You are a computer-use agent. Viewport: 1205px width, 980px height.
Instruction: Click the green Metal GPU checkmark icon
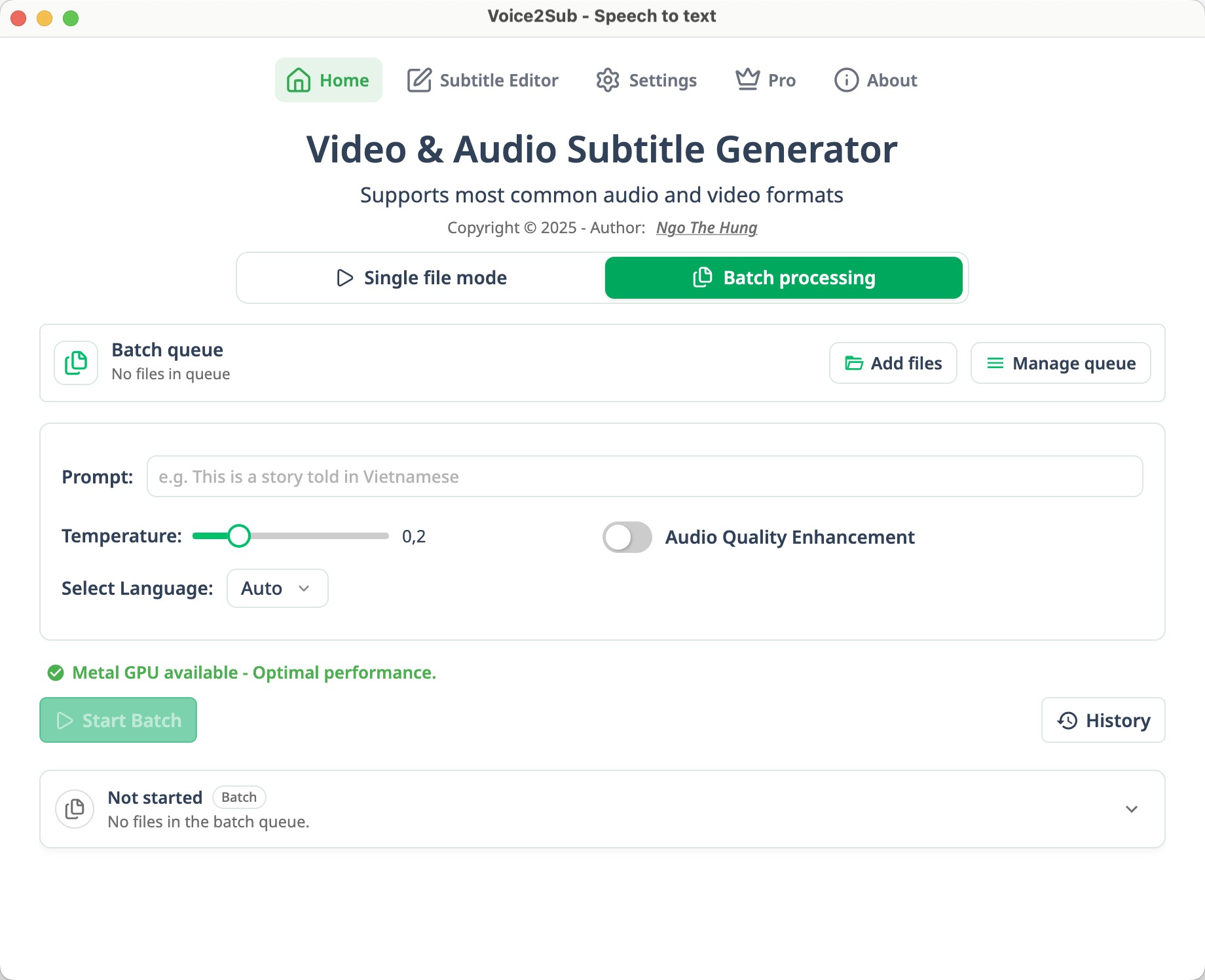[x=56, y=673]
